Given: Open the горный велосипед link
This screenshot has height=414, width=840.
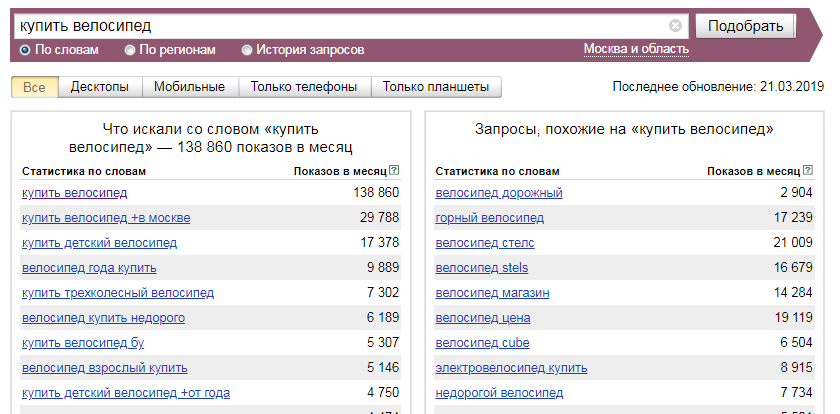Looking at the screenshot, I should [490, 218].
